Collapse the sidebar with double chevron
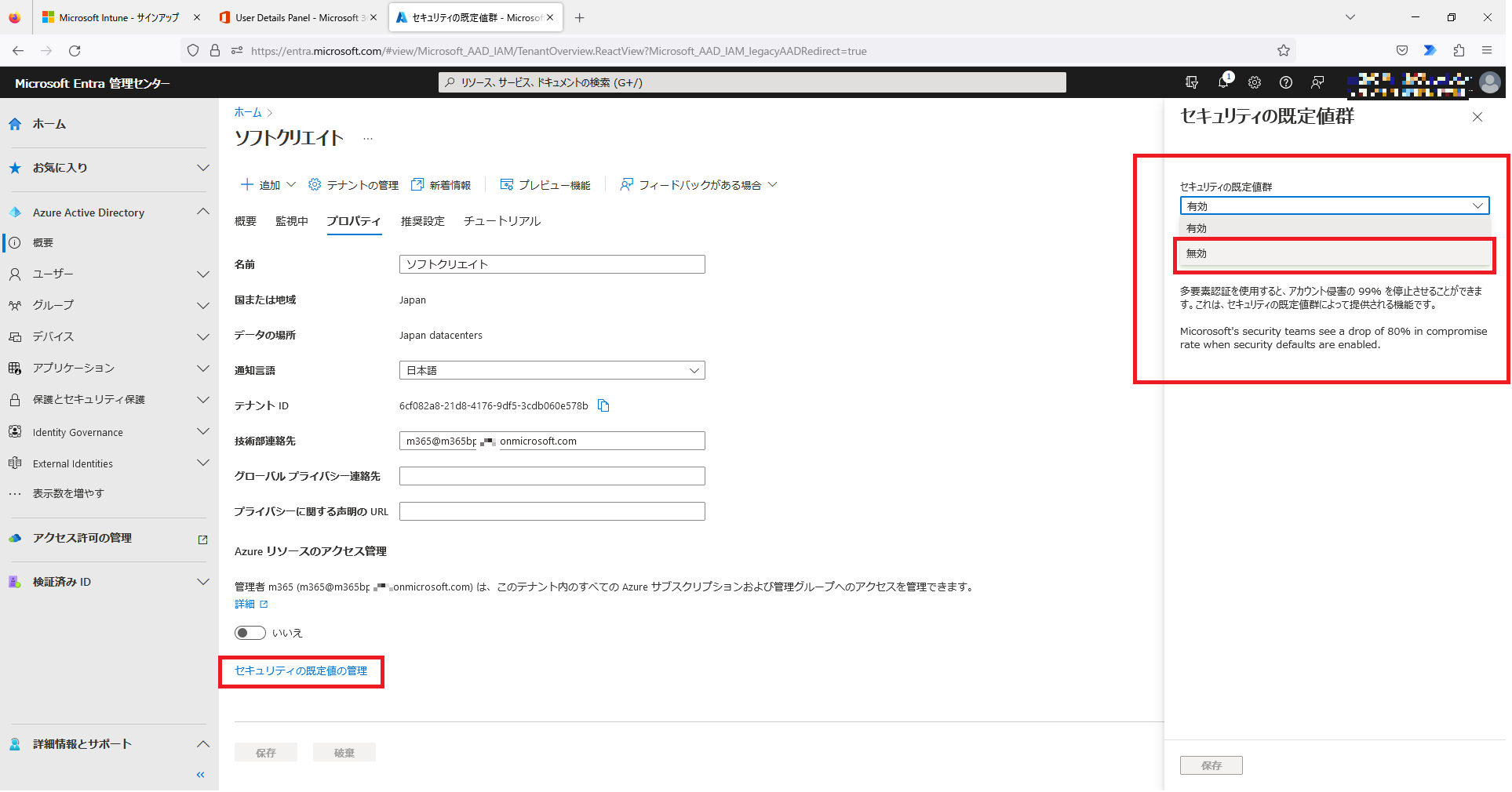Image resolution: width=1512 pixels, height=792 pixels. click(x=201, y=775)
